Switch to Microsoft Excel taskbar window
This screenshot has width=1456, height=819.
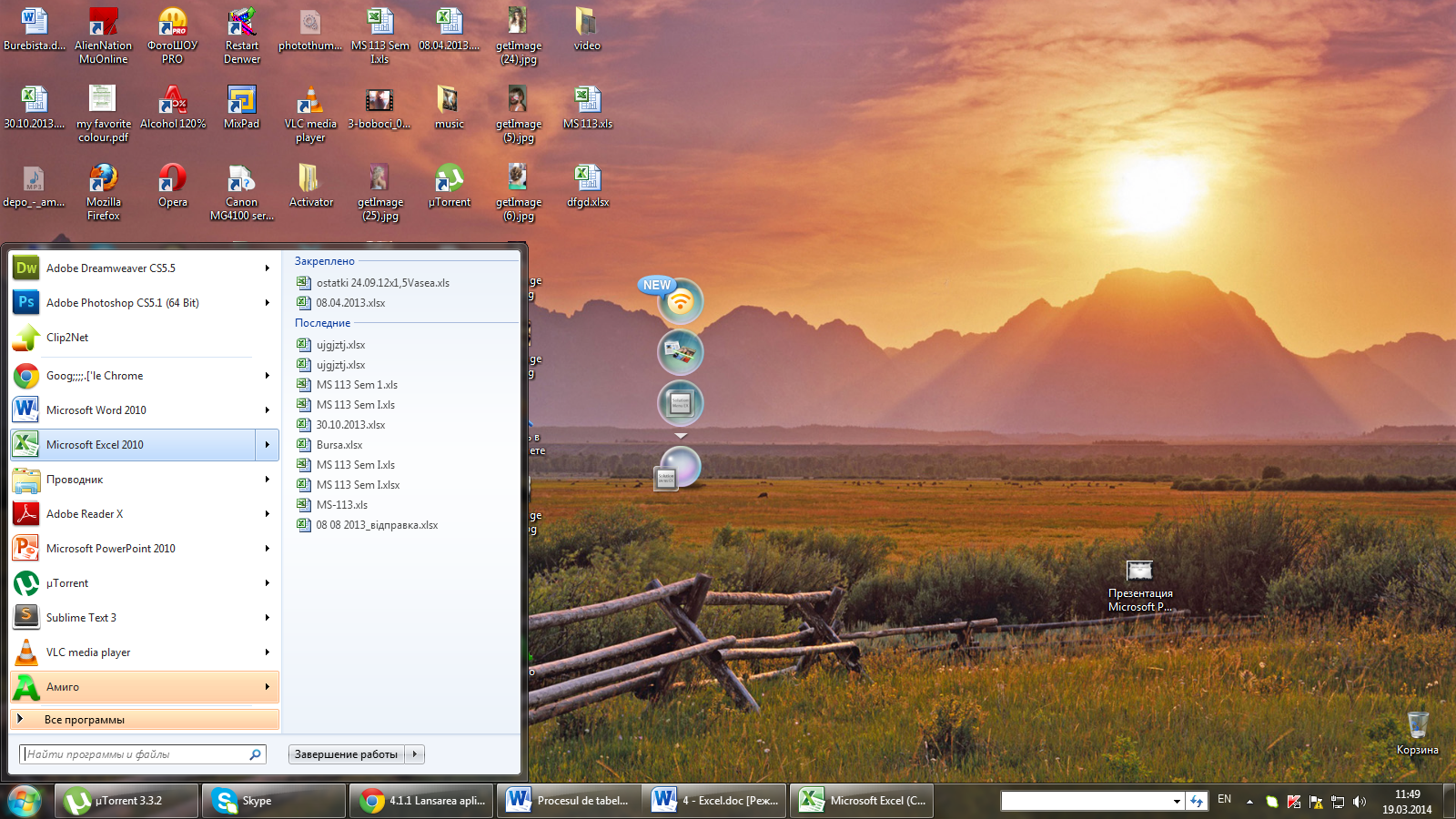(x=862, y=801)
